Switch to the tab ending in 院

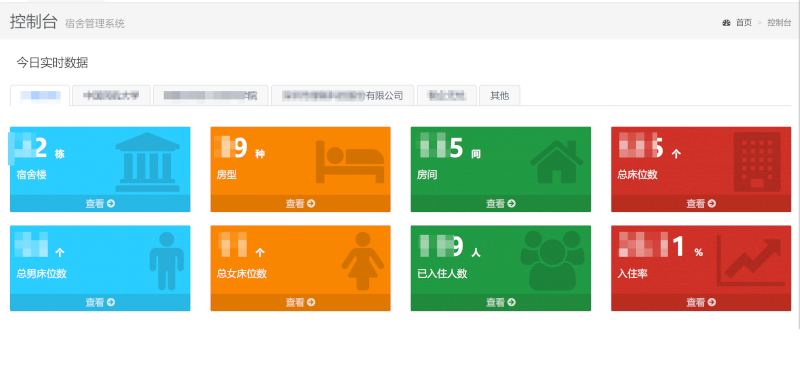211,95
